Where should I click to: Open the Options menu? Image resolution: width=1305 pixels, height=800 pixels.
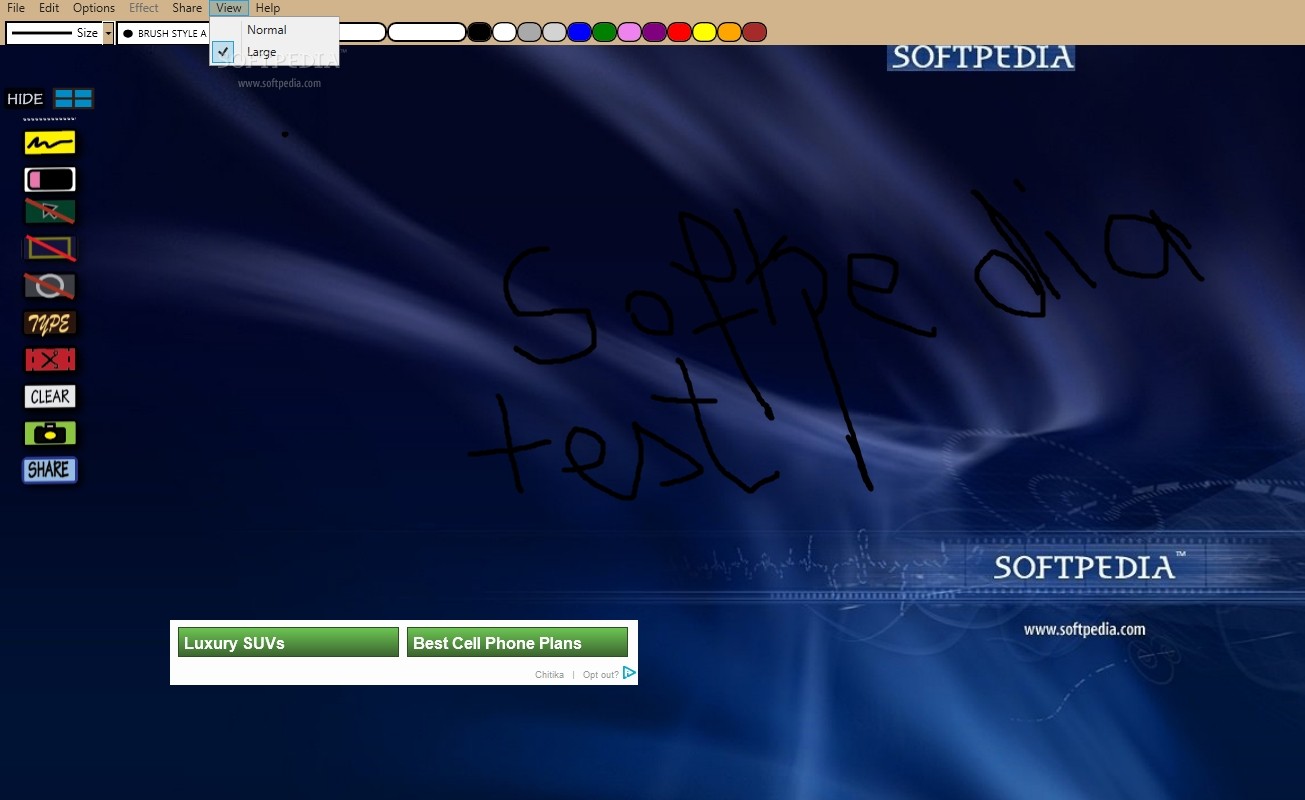[94, 8]
